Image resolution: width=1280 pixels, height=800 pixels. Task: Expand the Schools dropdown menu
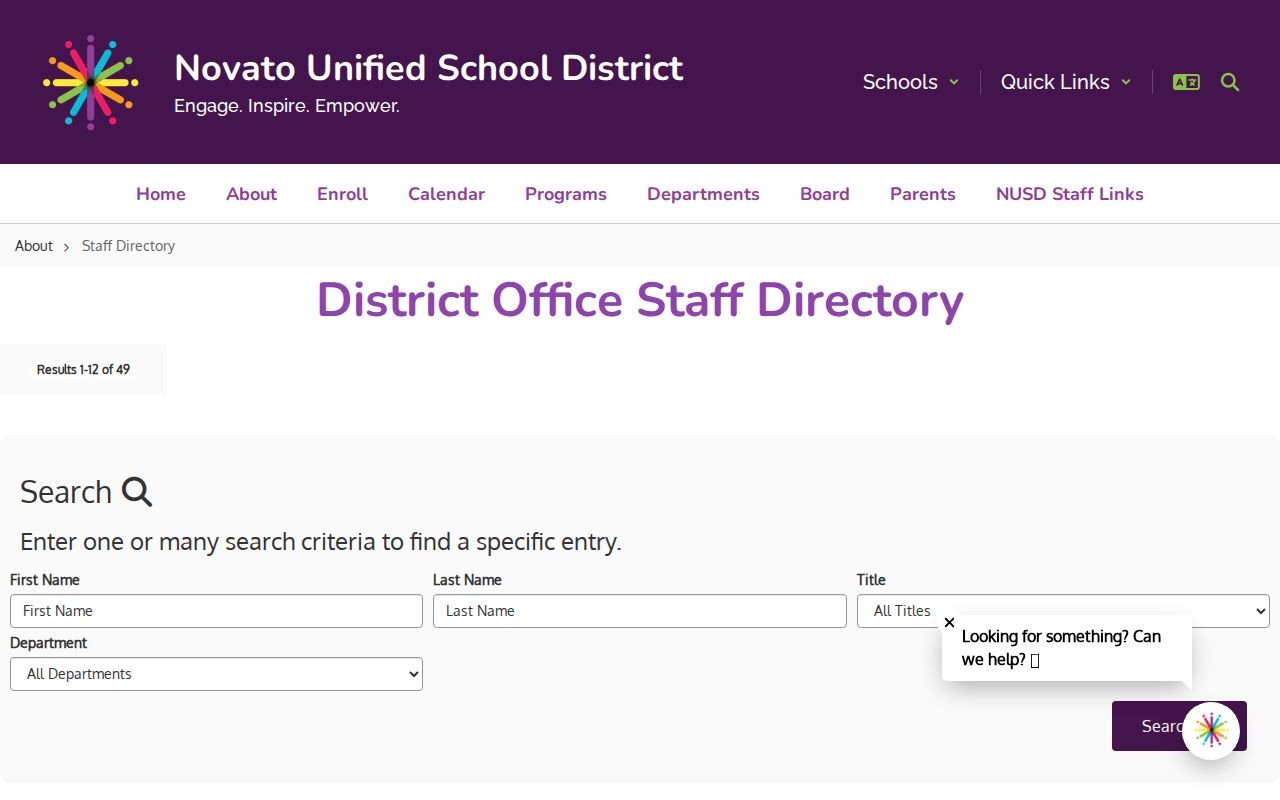911,82
